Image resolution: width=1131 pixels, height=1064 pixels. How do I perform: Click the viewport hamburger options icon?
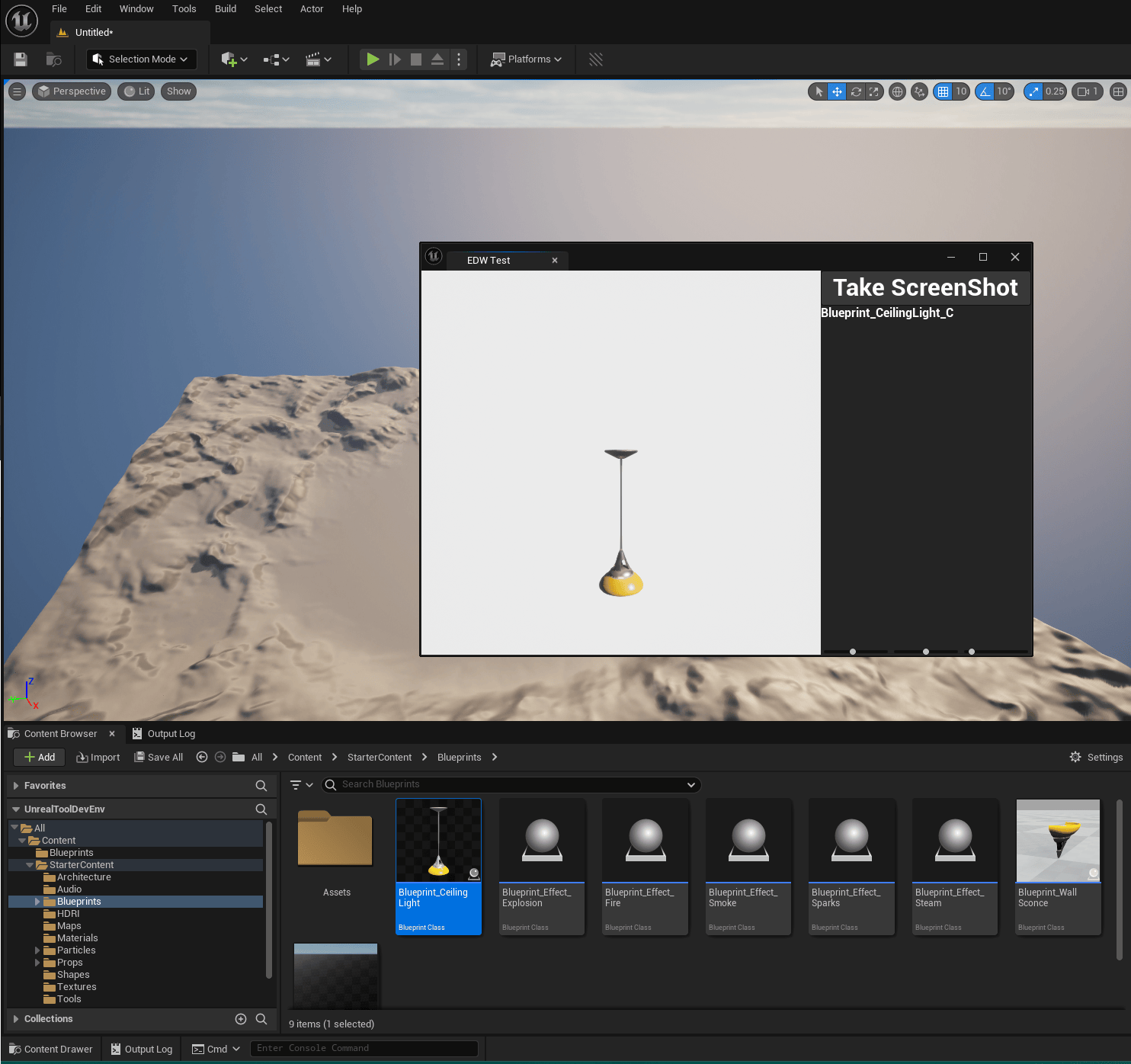[x=17, y=91]
